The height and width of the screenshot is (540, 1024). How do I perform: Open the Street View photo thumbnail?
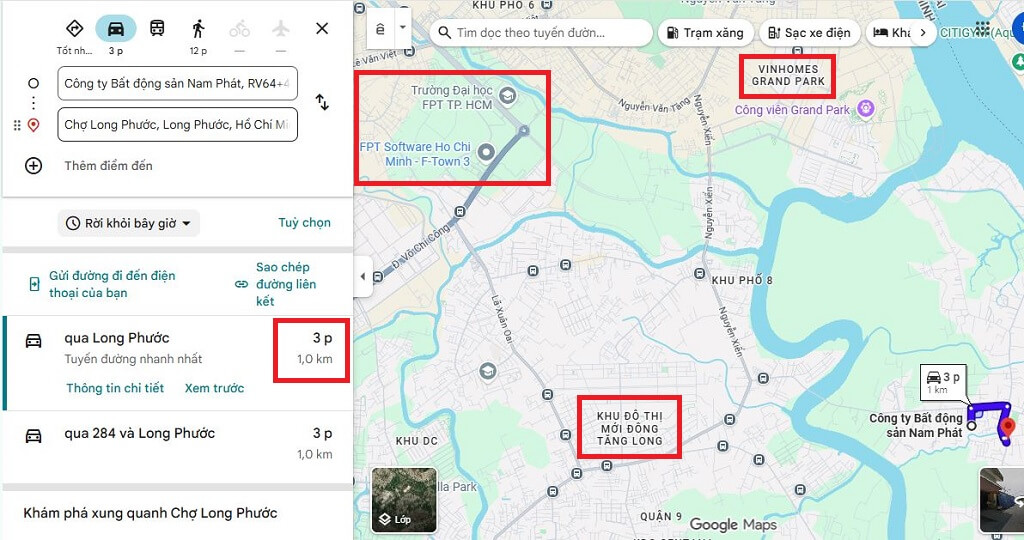1001,500
